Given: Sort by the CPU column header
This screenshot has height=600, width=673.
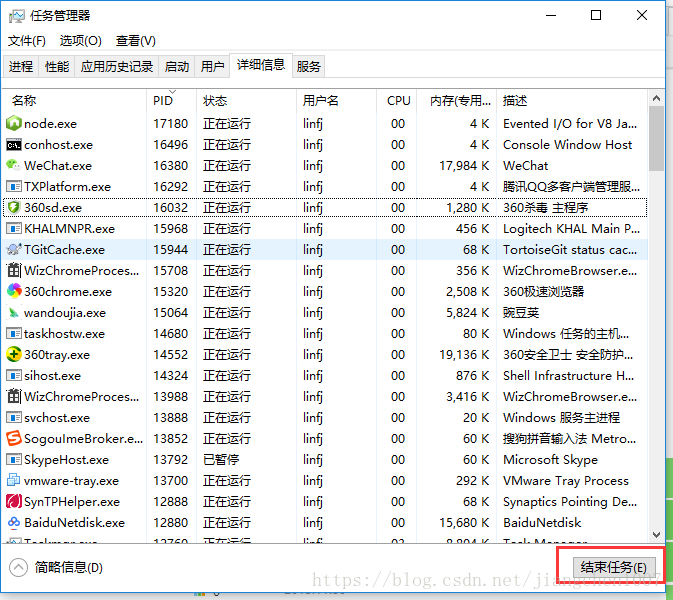Looking at the screenshot, I should [397, 101].
